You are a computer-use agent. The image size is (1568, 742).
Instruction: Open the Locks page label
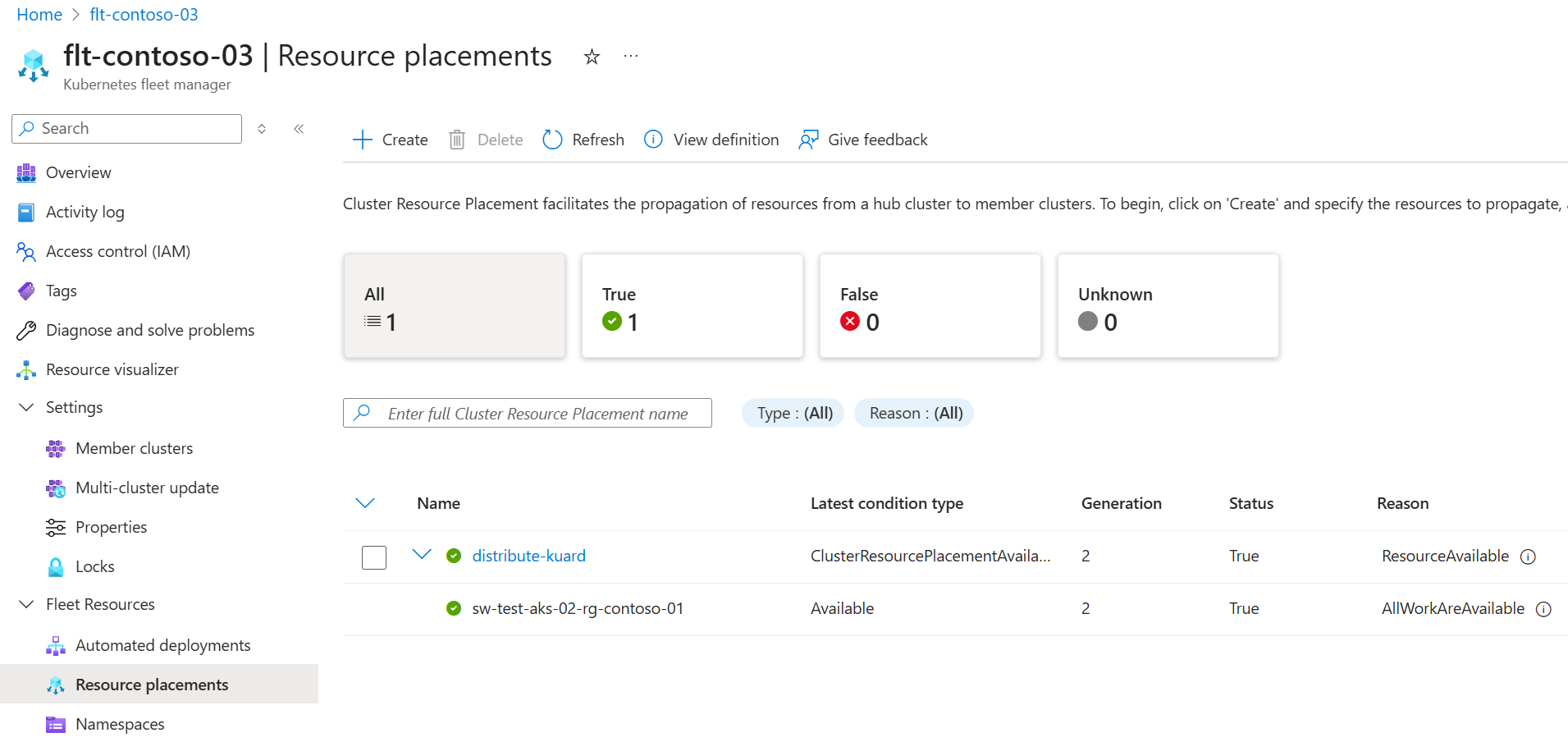pyautogui.click(x=95, y=566)
